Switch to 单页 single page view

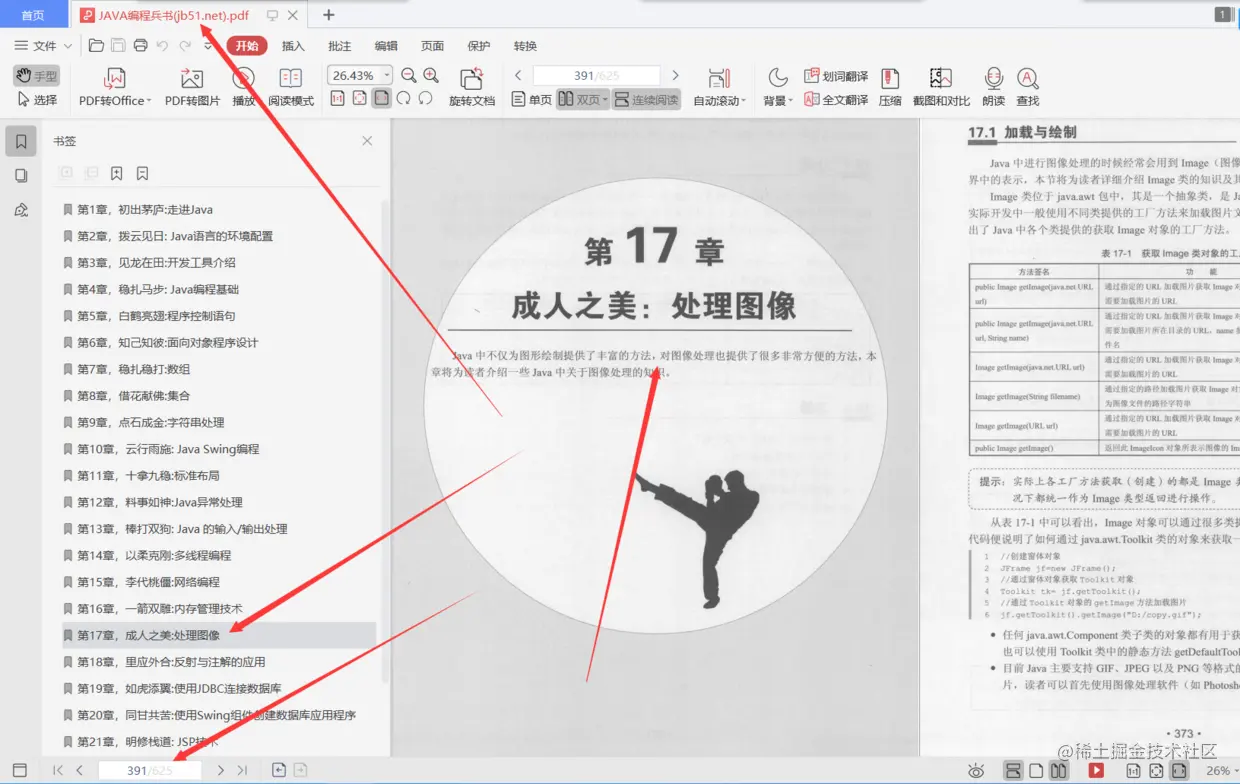[531, 100]
